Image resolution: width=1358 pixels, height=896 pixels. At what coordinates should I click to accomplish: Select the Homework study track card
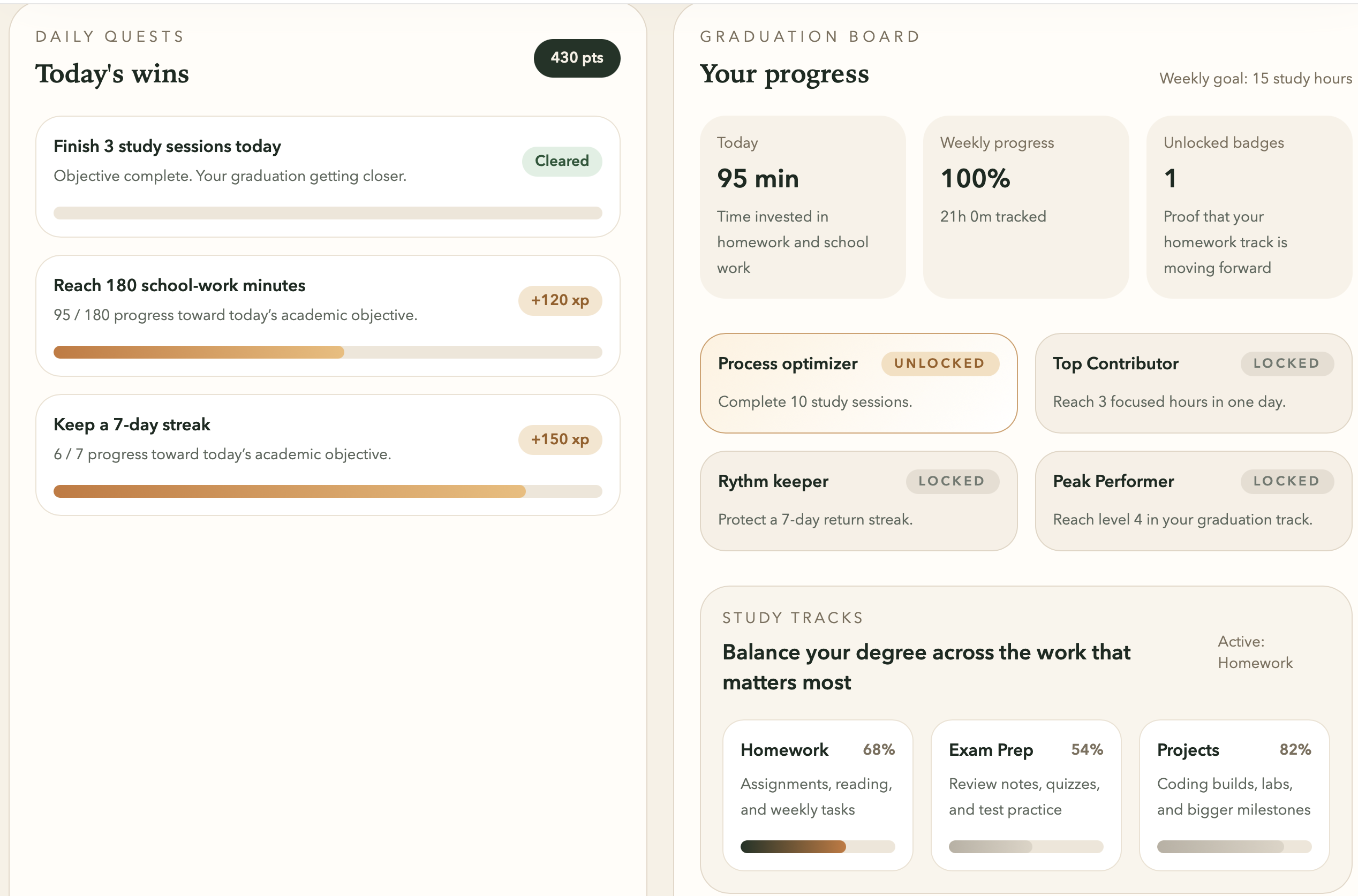(x=817, y=794)
